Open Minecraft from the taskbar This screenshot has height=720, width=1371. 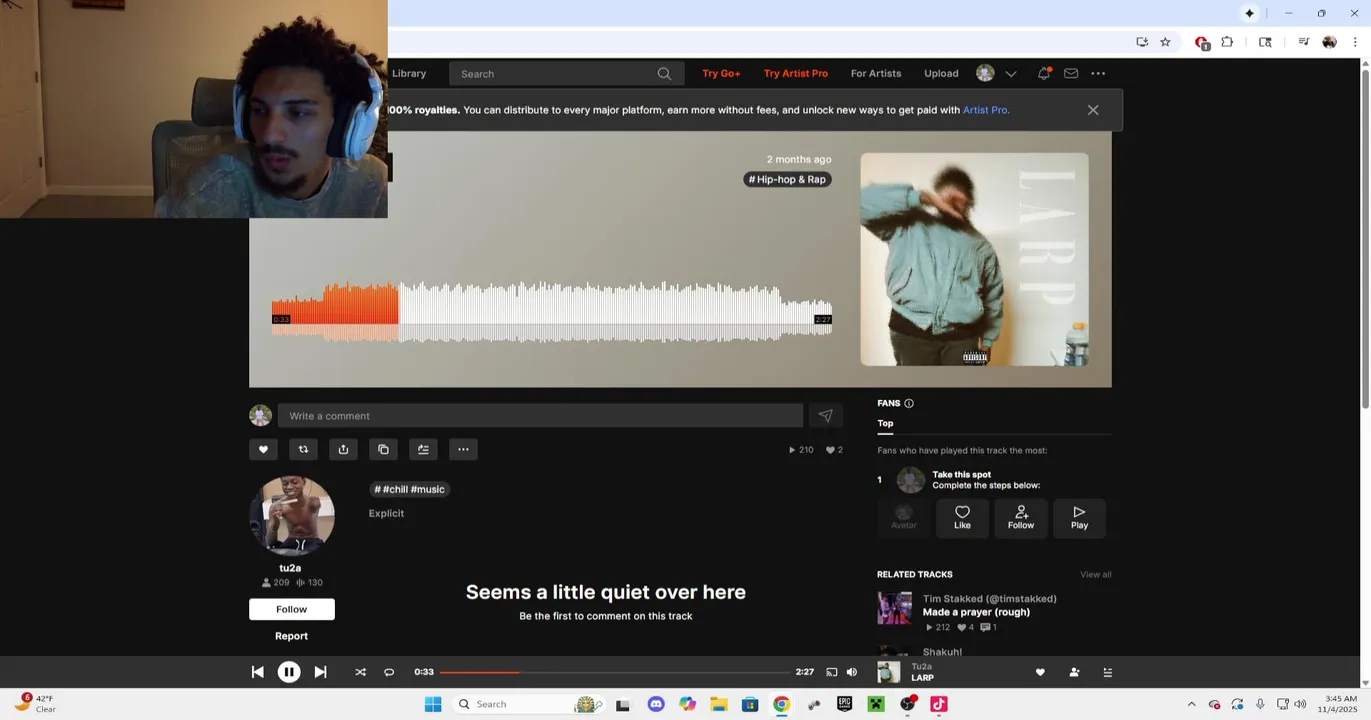point(876,704)
